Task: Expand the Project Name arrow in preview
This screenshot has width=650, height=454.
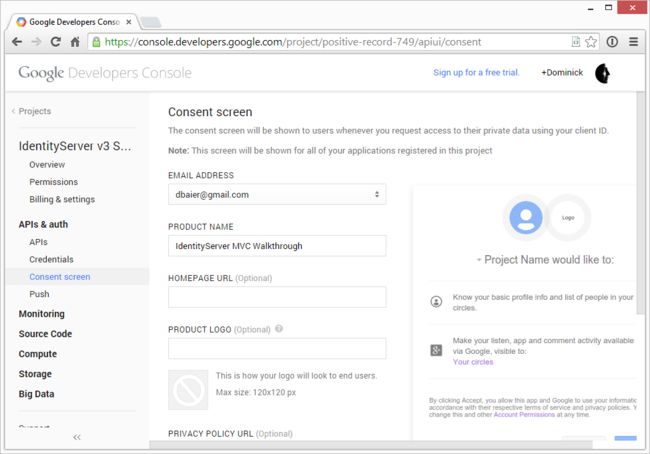Action: click(x=479, y=260)
